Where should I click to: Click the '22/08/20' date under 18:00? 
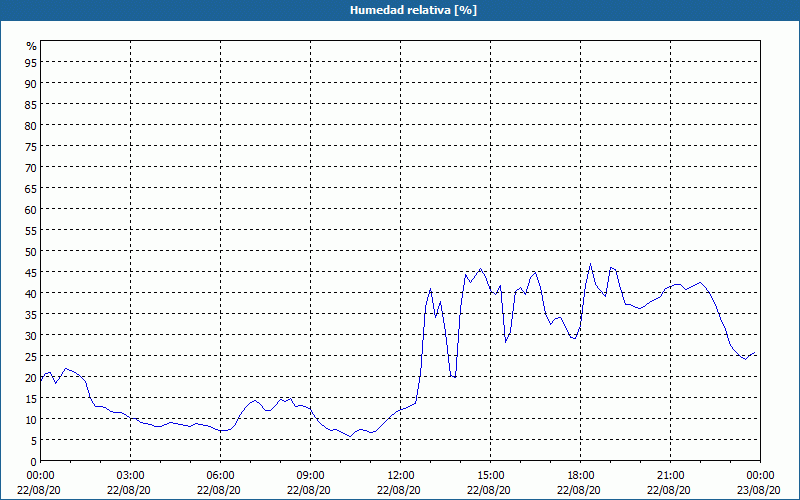coord(579,490)
